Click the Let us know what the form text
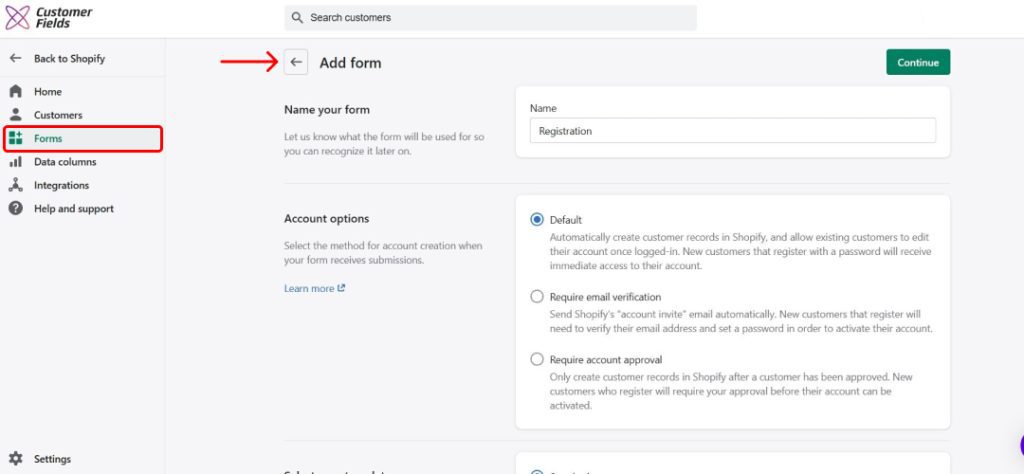 click(384, 144)
